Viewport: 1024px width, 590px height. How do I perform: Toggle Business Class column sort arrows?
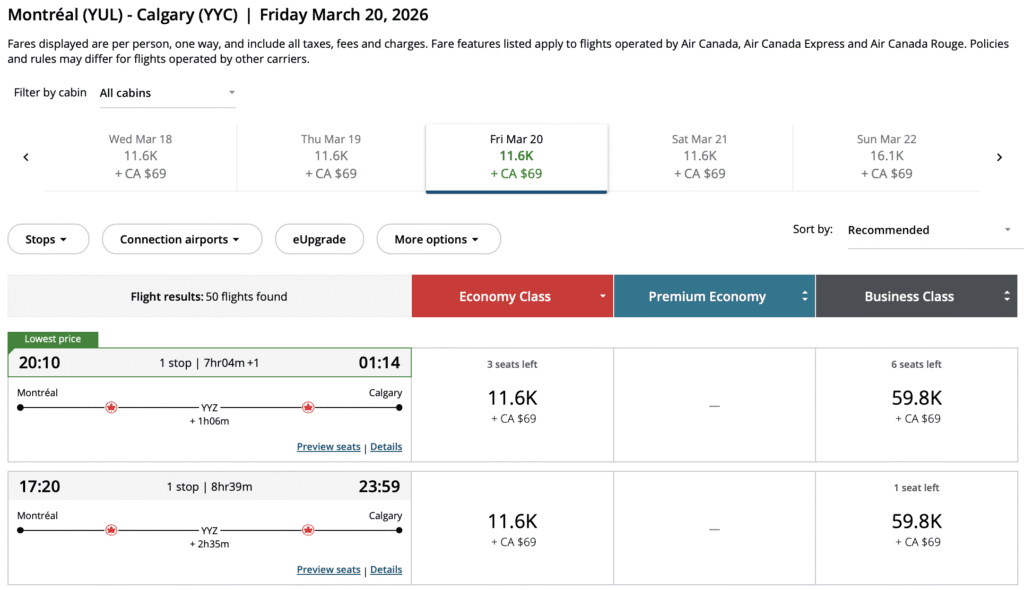(1007, 297)
